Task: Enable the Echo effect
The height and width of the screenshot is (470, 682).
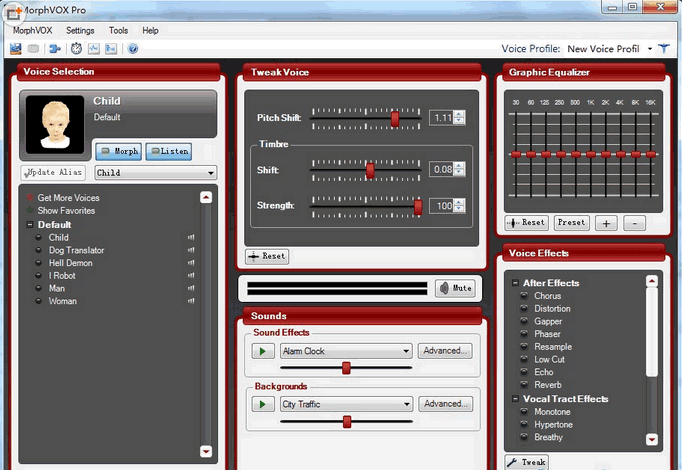Action: click(x=525, y=372)
